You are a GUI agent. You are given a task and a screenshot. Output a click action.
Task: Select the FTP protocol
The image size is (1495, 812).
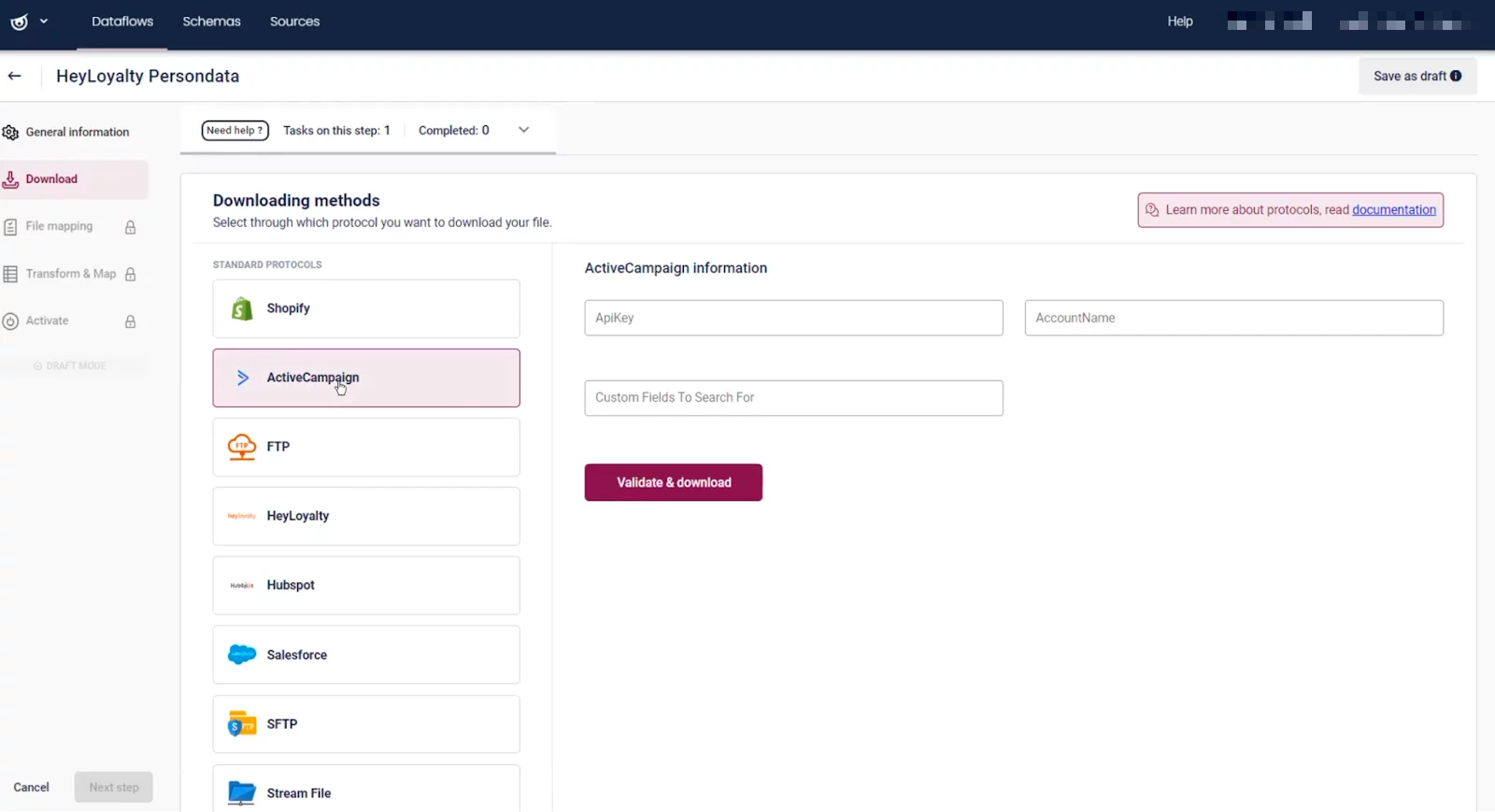click(x=366, y=447)
